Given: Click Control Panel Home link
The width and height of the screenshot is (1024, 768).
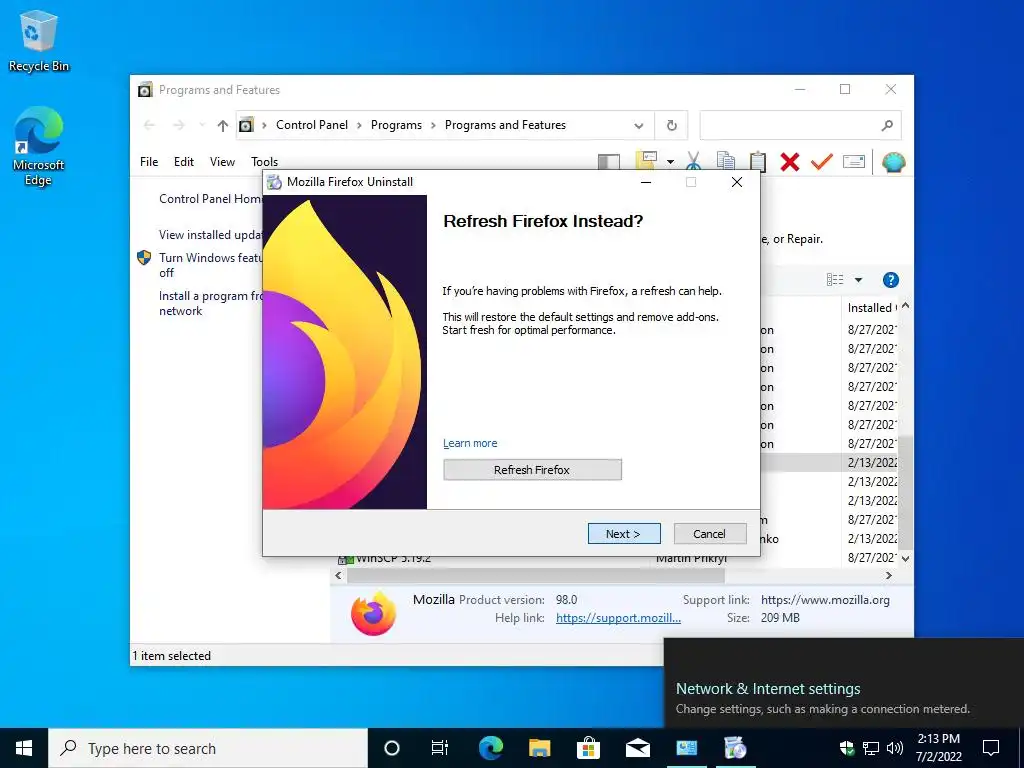Looking at the screenshot, I should (210, 199).
